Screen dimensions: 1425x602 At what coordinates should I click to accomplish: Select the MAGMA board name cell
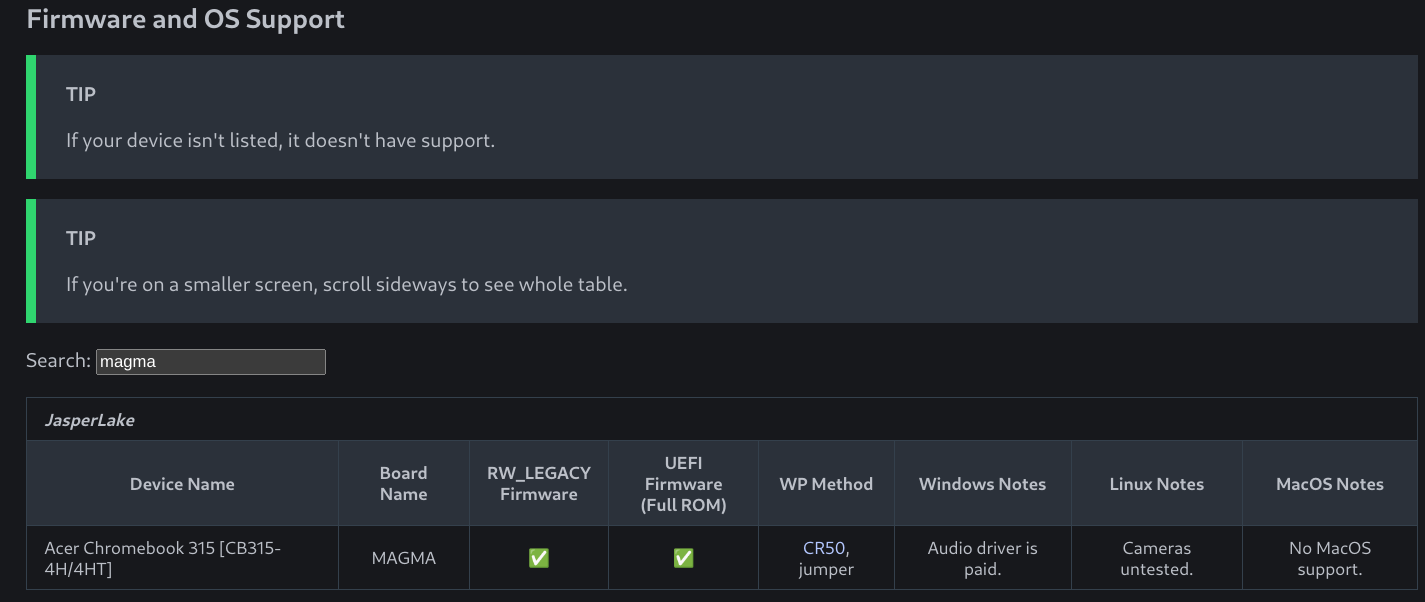point(404,558)
